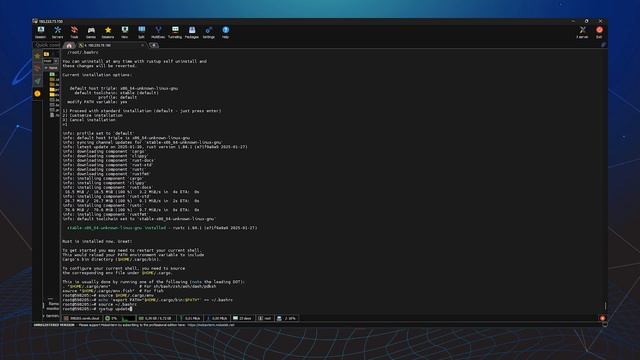Click the red Exit button

[x=599, y=32]
